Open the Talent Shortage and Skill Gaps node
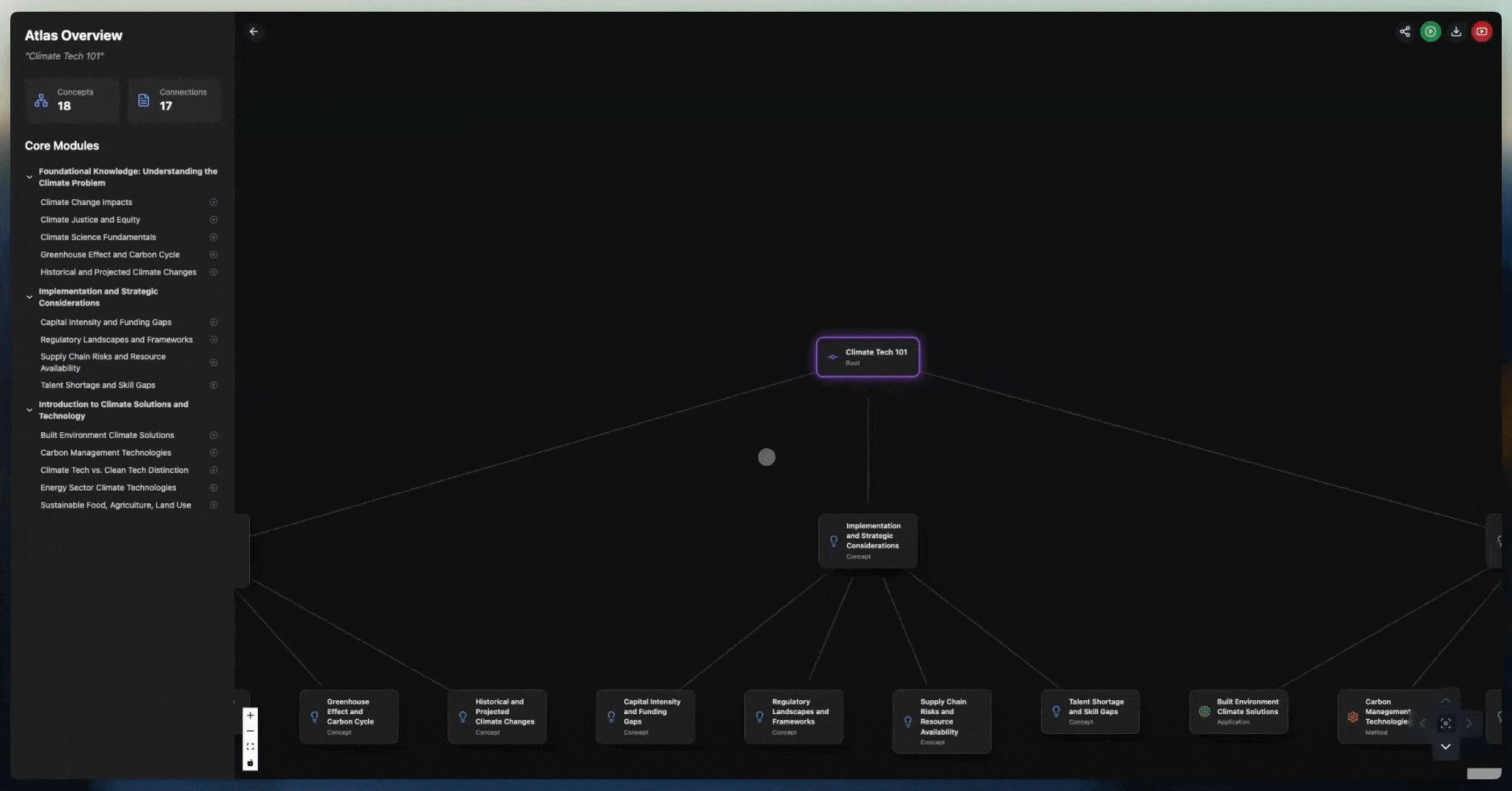 [x=1090, y=711]
